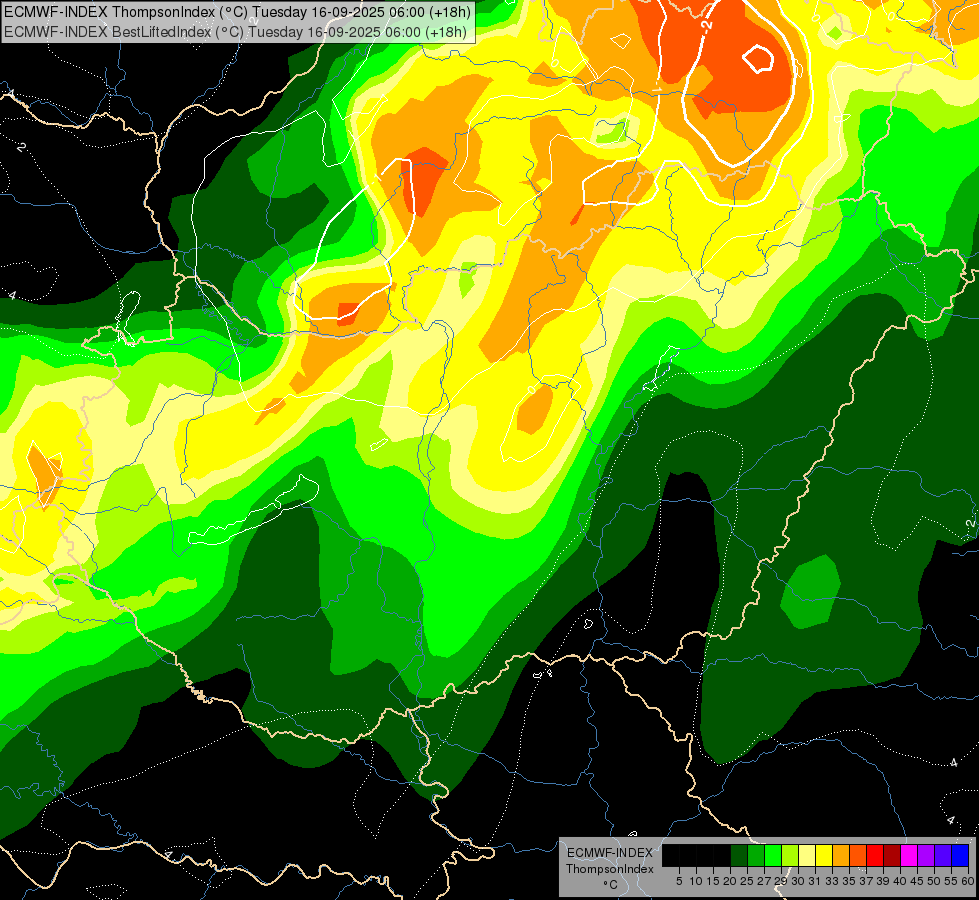This screenshot has height=900, width=979.
Task: Click legend scale value 27
Action: tap(764, 881)
